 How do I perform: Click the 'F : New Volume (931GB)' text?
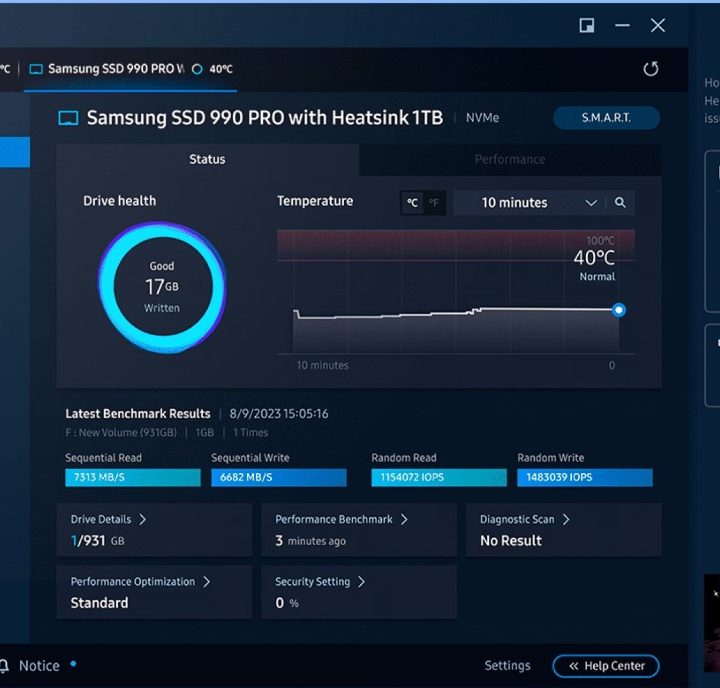pos(121,432)
